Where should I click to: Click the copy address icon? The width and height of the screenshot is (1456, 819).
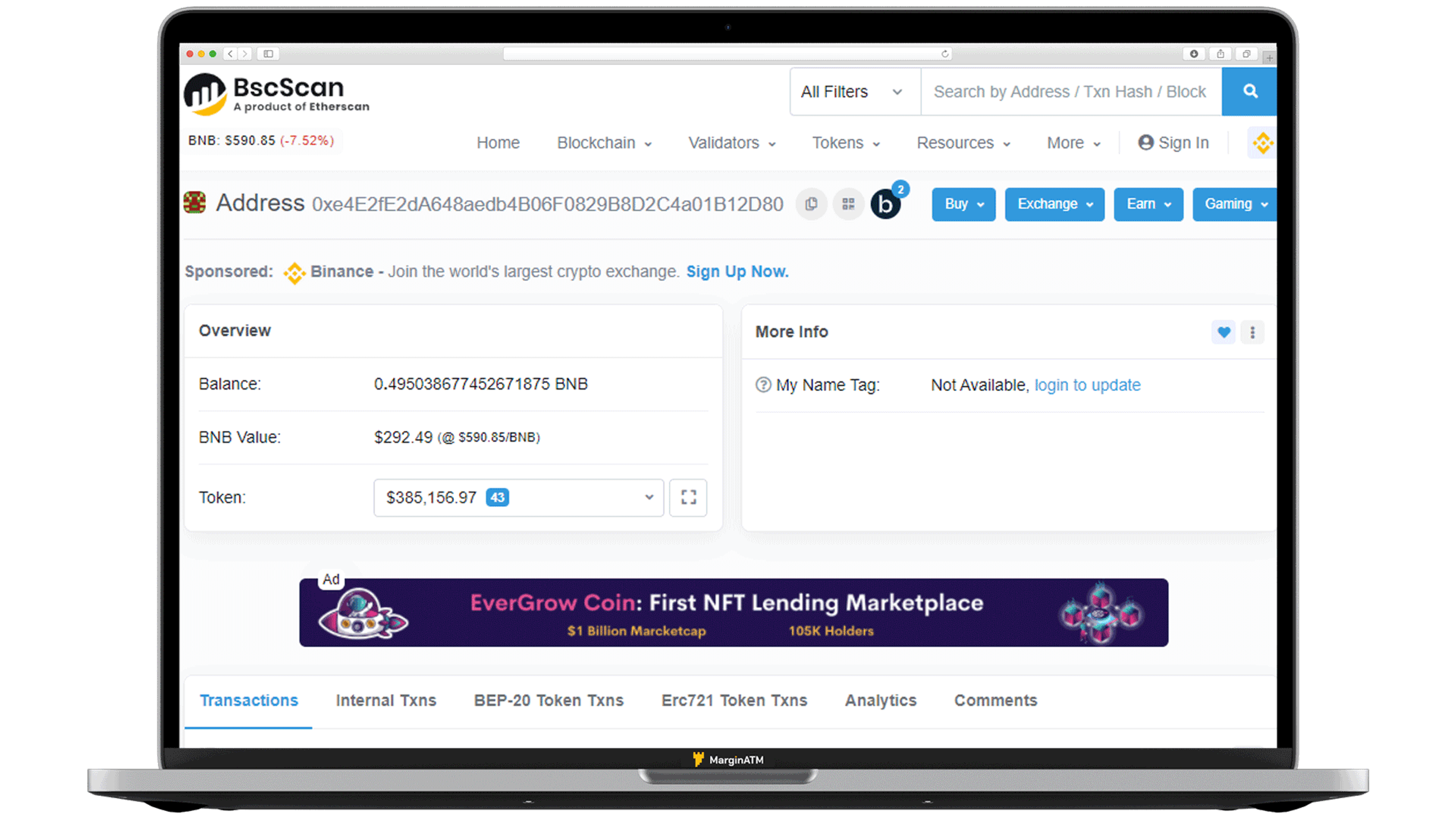(810, 204)
